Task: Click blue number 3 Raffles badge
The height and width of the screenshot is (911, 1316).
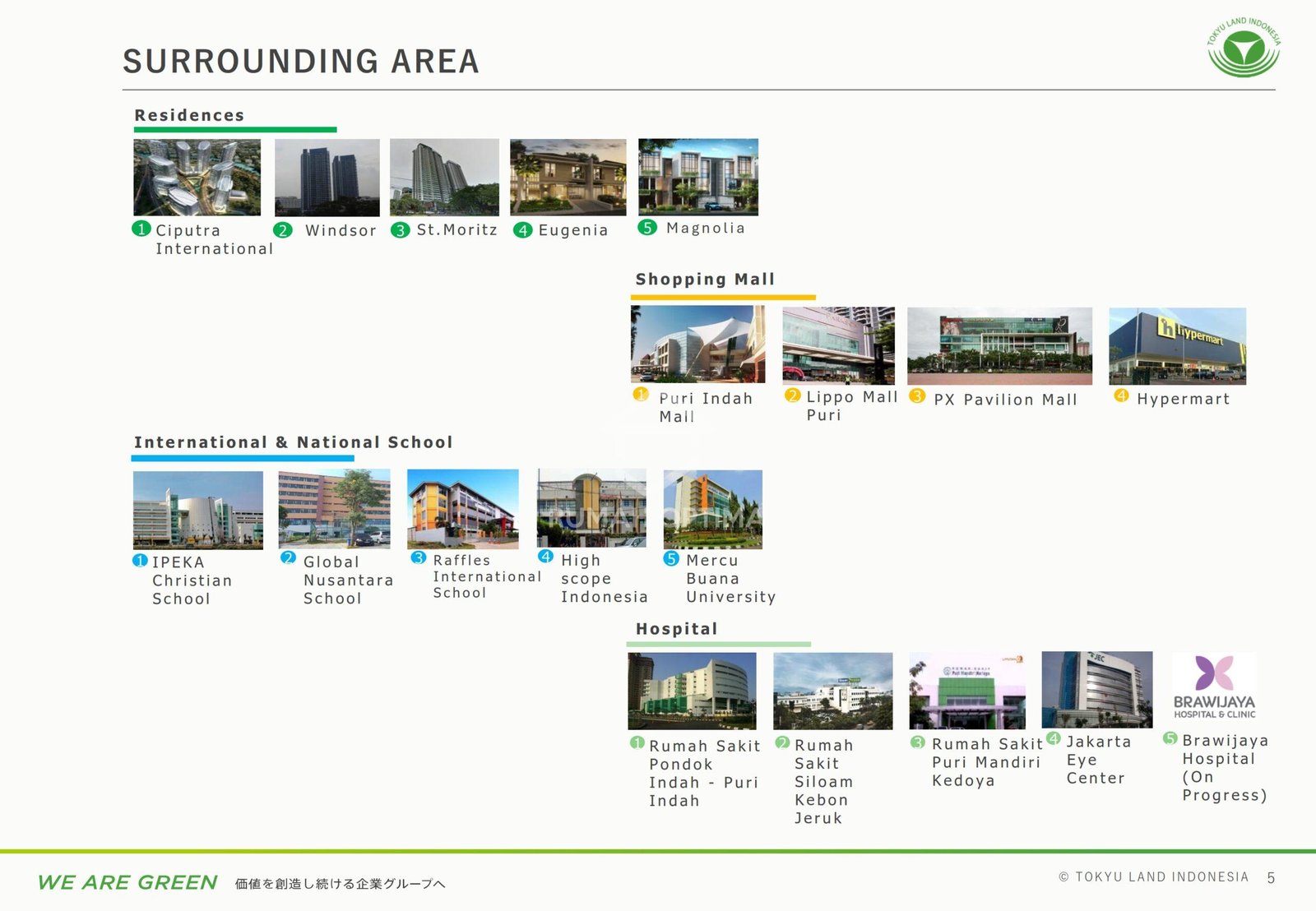Action: pyautogui.click(x=419, y=557)
